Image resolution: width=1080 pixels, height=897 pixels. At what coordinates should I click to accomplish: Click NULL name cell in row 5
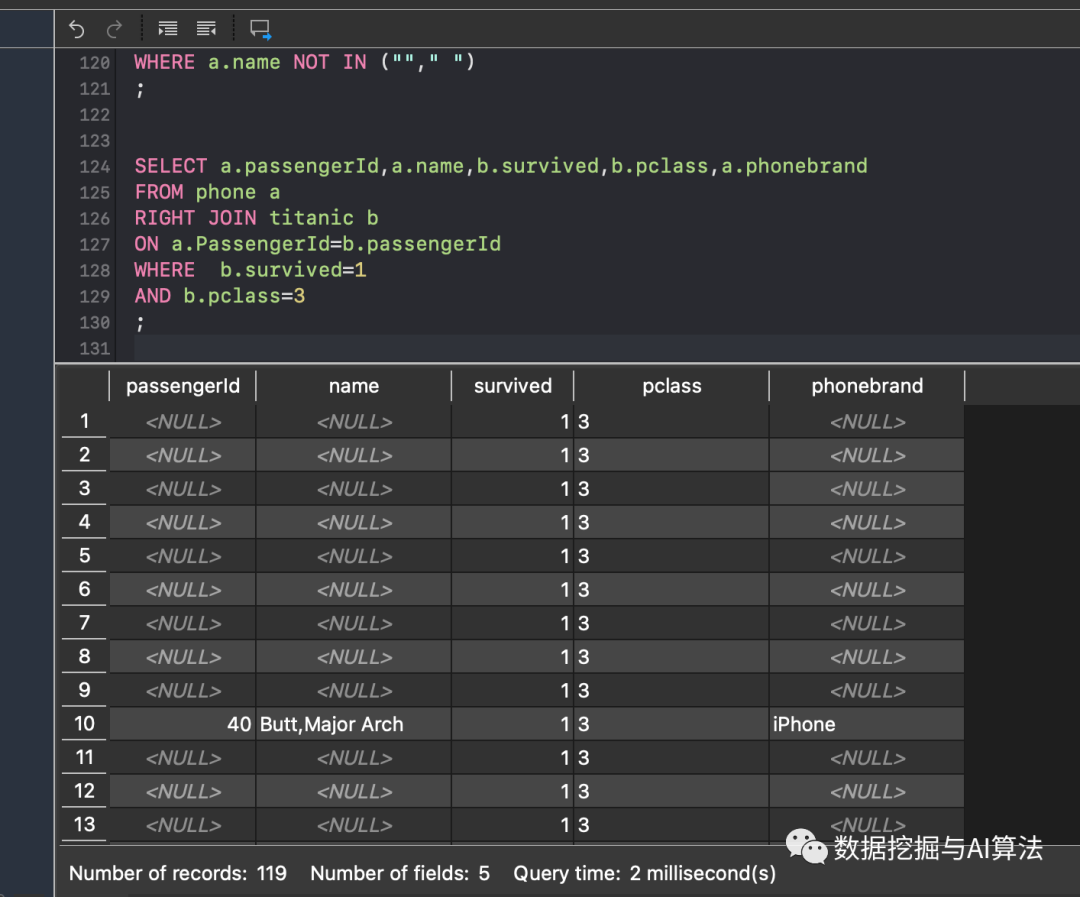point(353,556)
